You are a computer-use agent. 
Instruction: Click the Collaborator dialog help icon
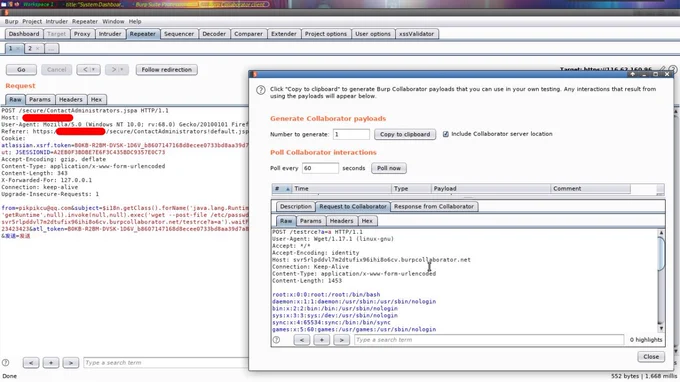point(261,90)
